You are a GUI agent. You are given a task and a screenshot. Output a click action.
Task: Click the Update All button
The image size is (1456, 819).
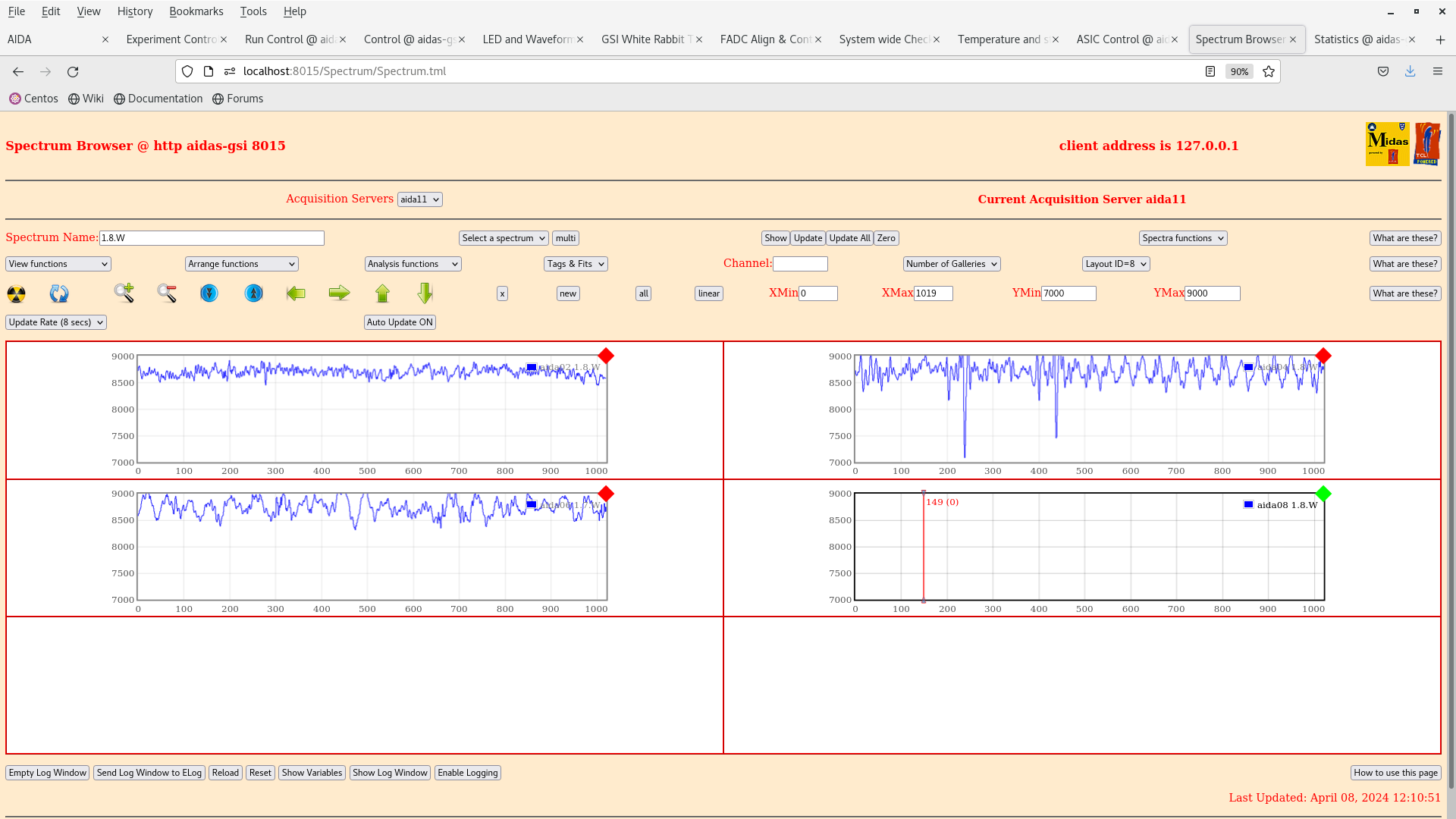pyautogui.click(x=848, y=238)
